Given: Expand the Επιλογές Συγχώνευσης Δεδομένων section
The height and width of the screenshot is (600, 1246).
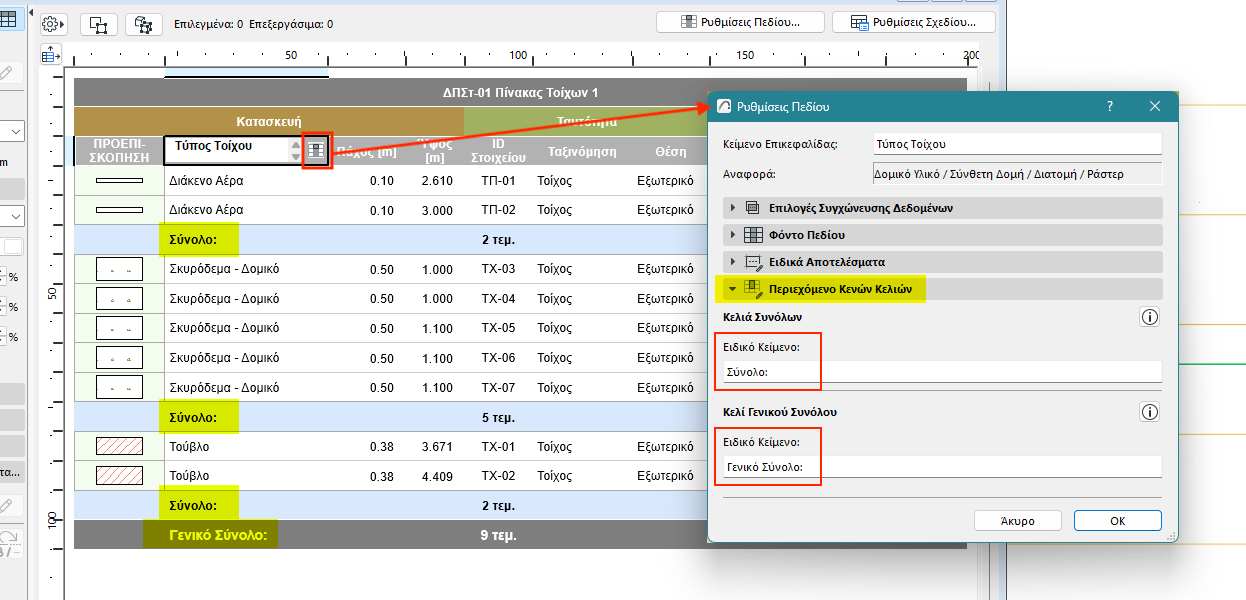Looking at the screenshot, I should pos(942,208).
